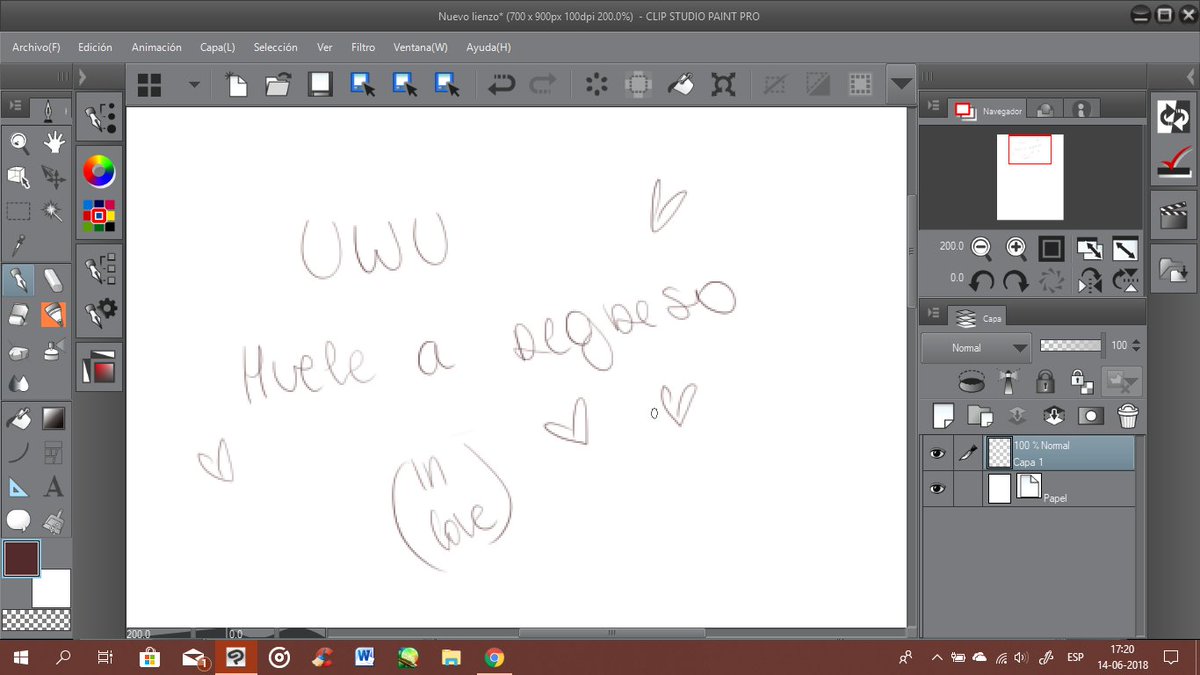Select the Text tool

point(53,487)
